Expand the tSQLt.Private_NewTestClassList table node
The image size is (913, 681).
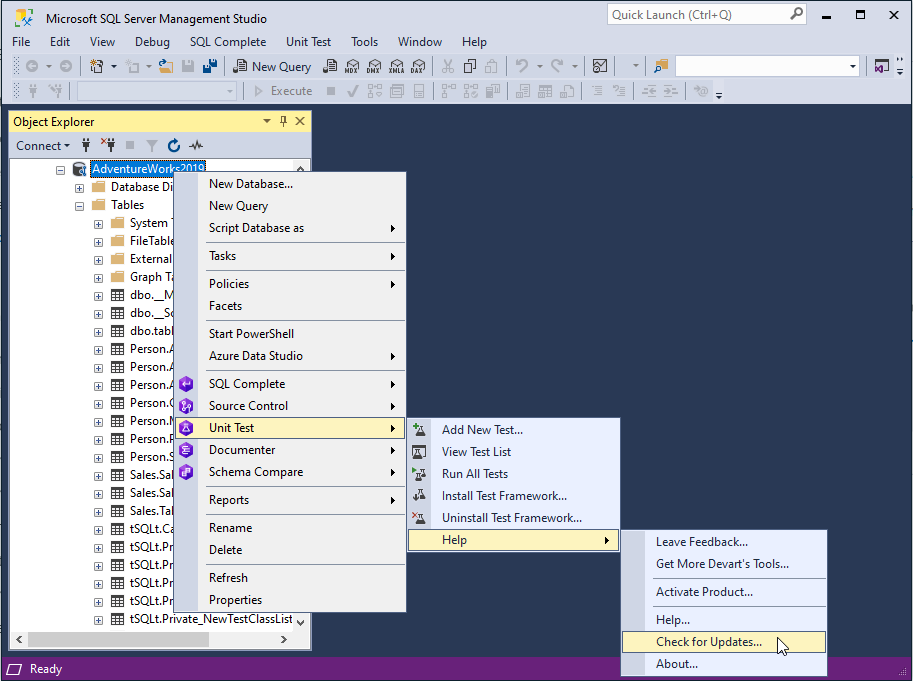(x=98, y=620)
